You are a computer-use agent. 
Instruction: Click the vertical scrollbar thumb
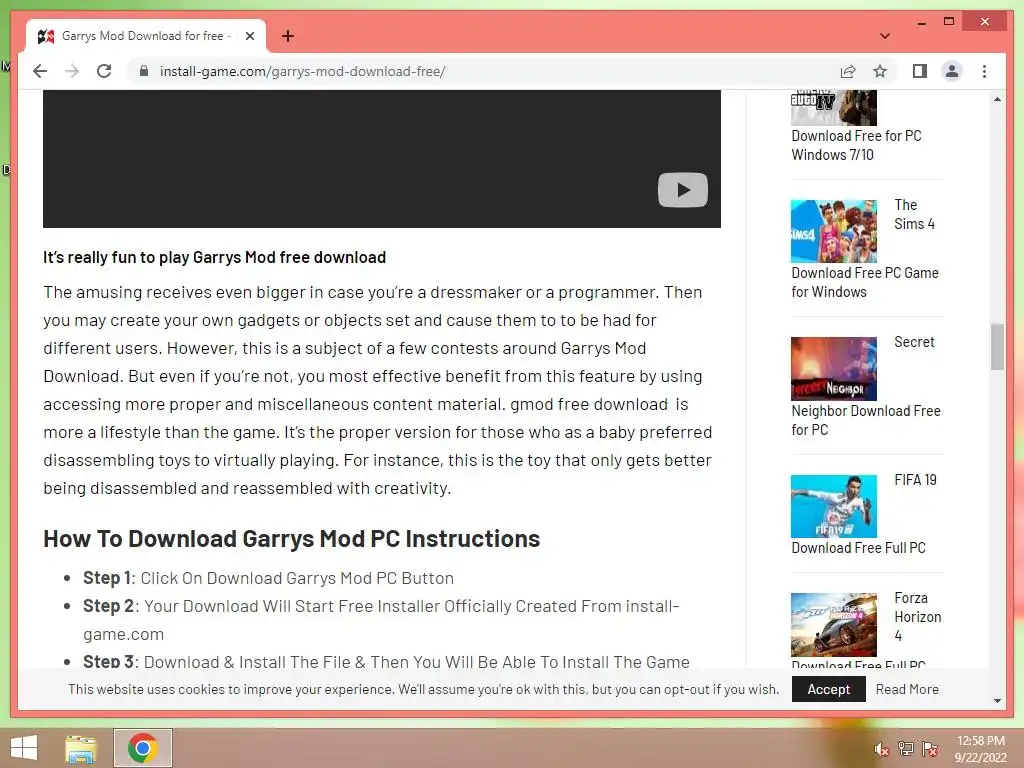click(x=997, y=347)
